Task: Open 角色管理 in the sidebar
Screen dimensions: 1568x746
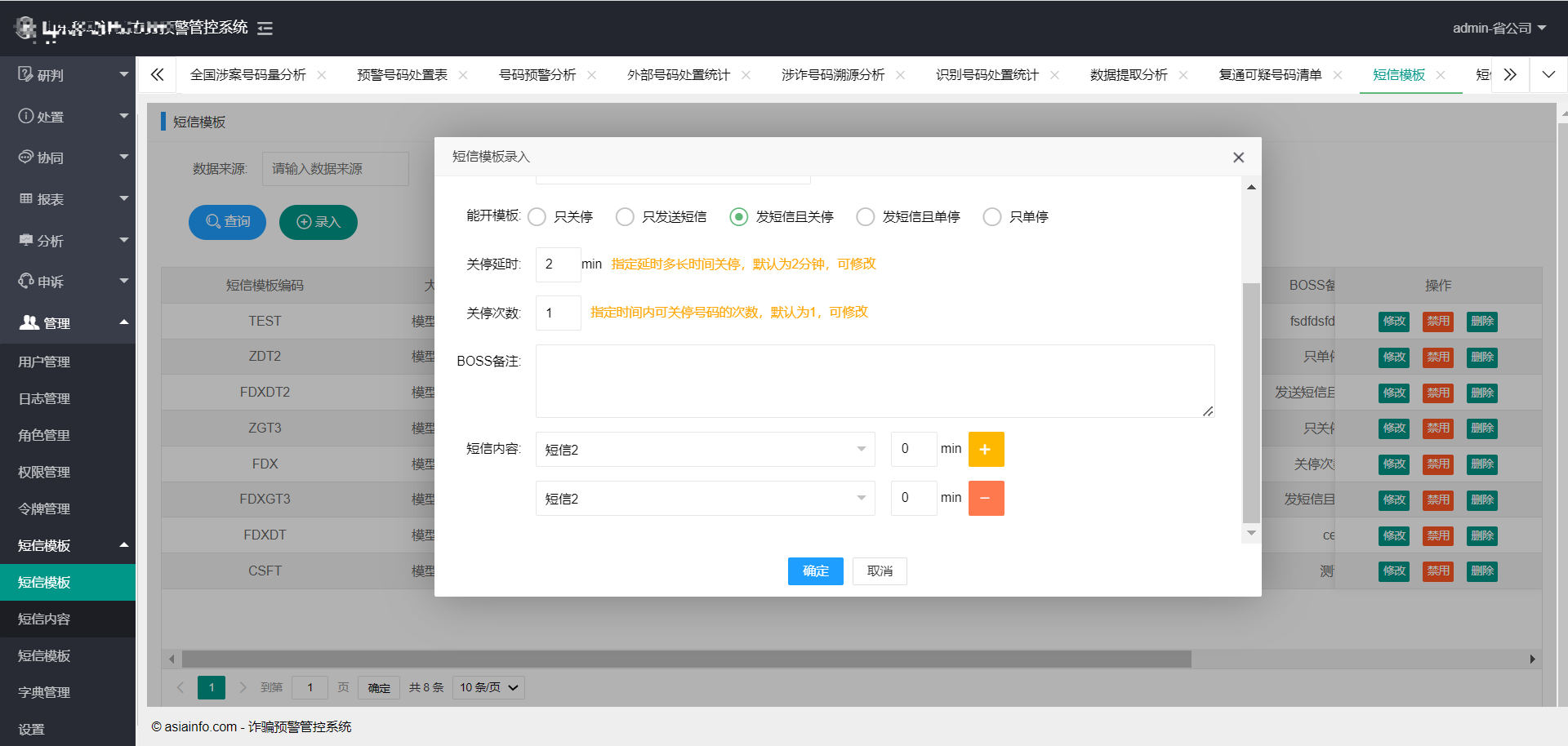Action: click(68, 435)
